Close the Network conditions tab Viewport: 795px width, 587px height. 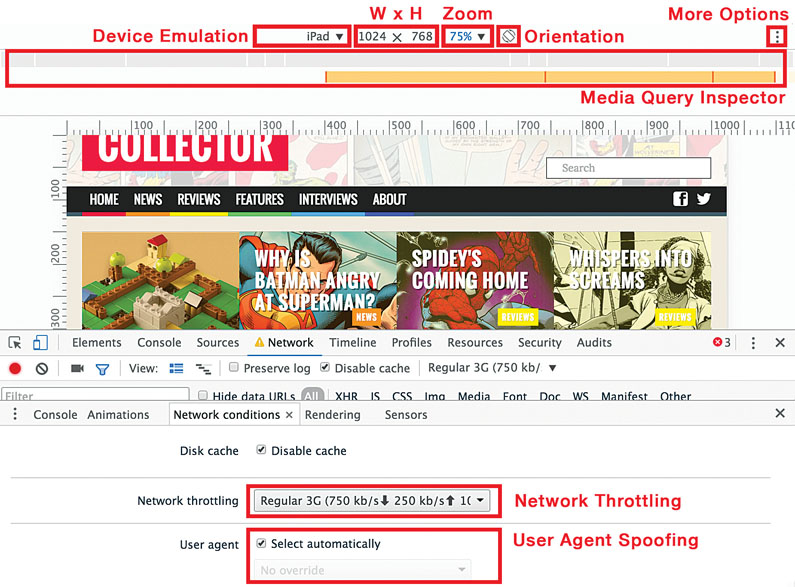pyautogui.click(x=289, y=415)
